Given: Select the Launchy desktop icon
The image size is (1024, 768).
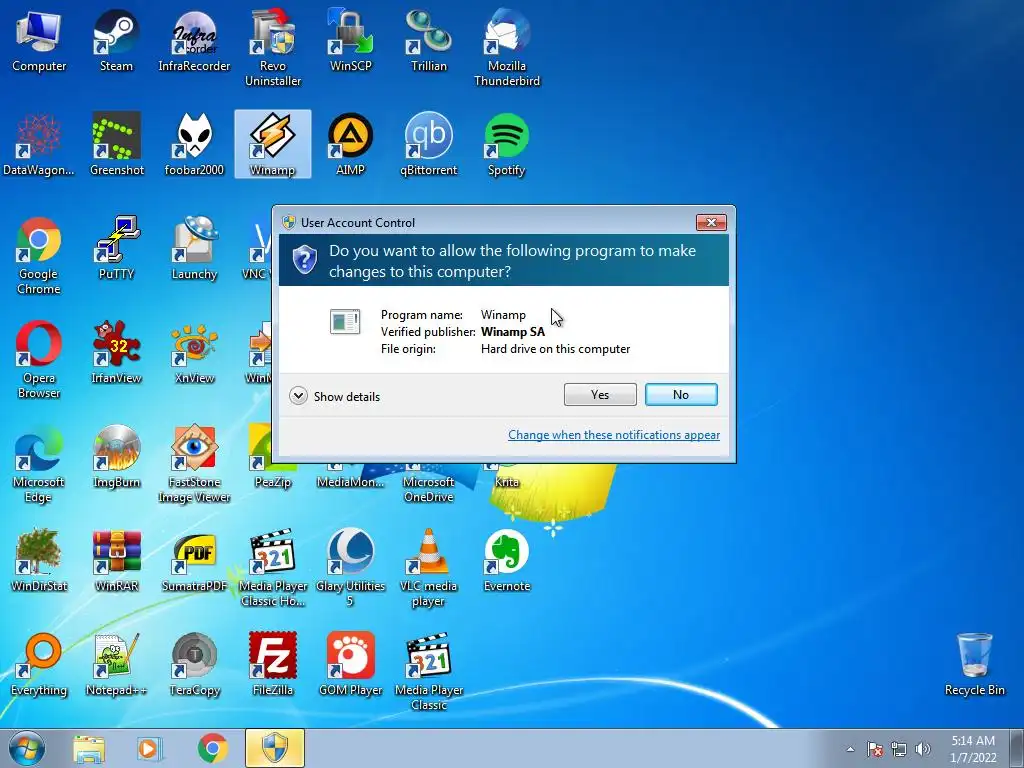Looking at the screenshot, I should pyautogui.click(x=194, y=249).
